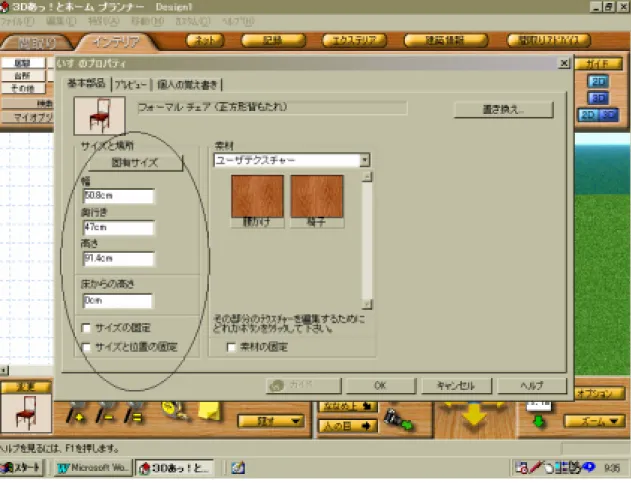Click the 置き換え replace button

[x=503, y=109]
